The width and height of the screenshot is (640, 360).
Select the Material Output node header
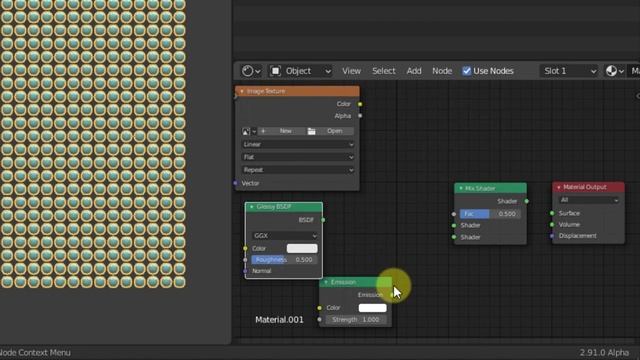click(588, 187)
